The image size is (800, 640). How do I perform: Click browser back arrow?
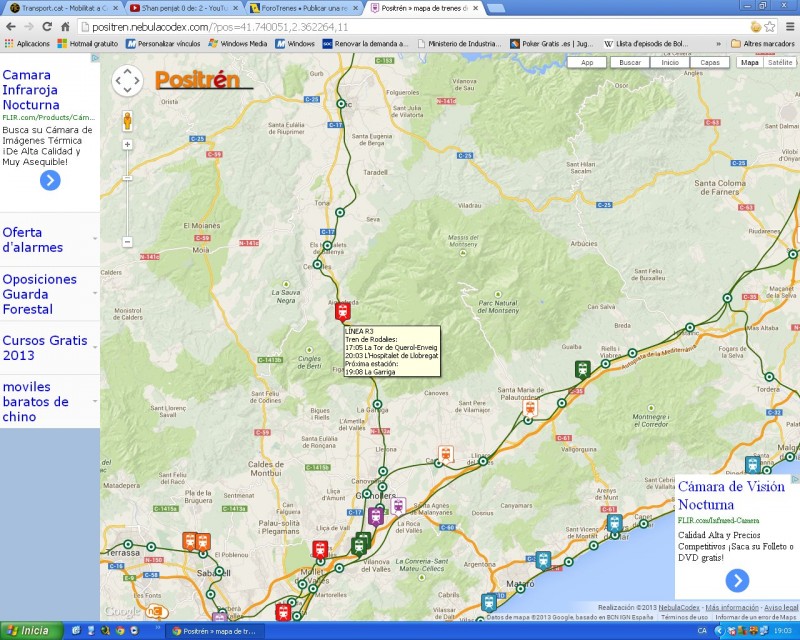click(x=11, y=27)
